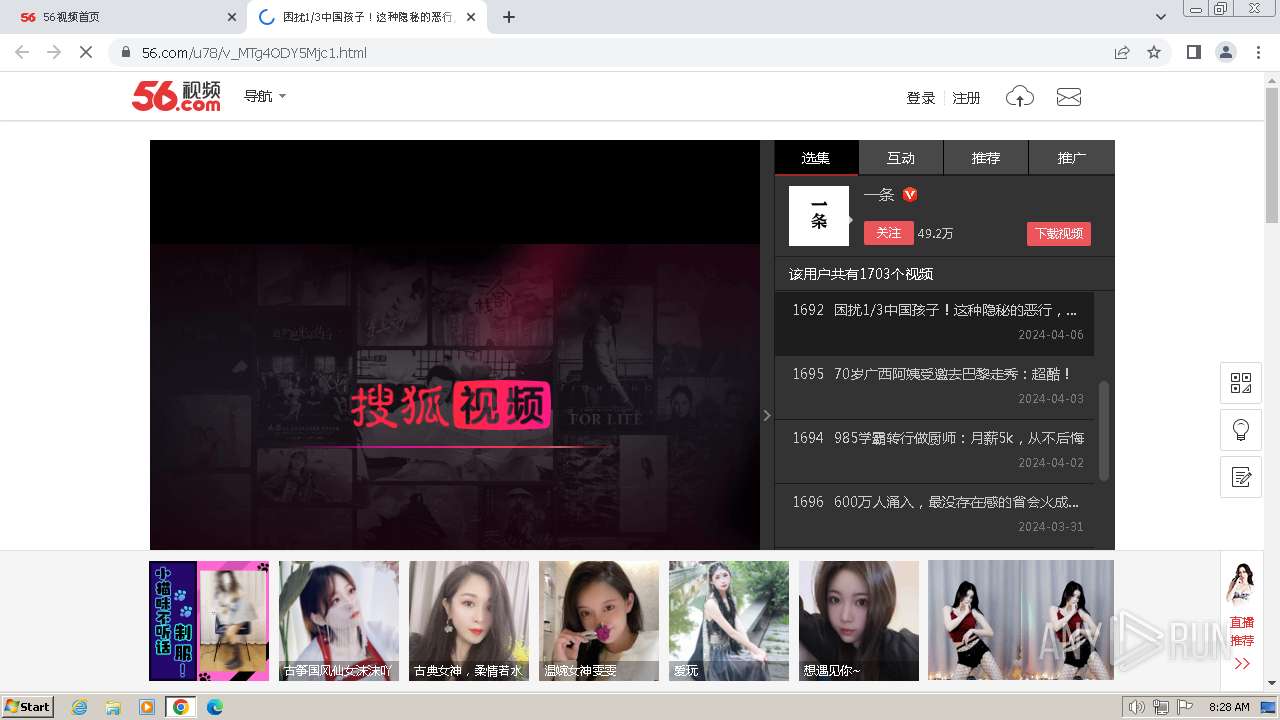Open the 小猫咪不听话 banner thumbnail
This screenshot has width=1280, height=720.
coord(209,621)
